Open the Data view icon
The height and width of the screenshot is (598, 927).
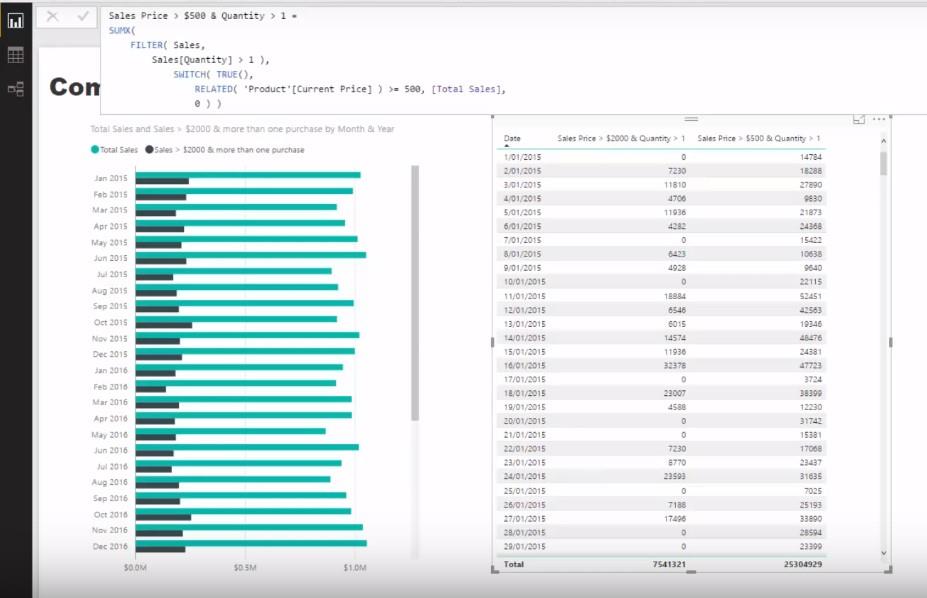(x=16, y=55)
